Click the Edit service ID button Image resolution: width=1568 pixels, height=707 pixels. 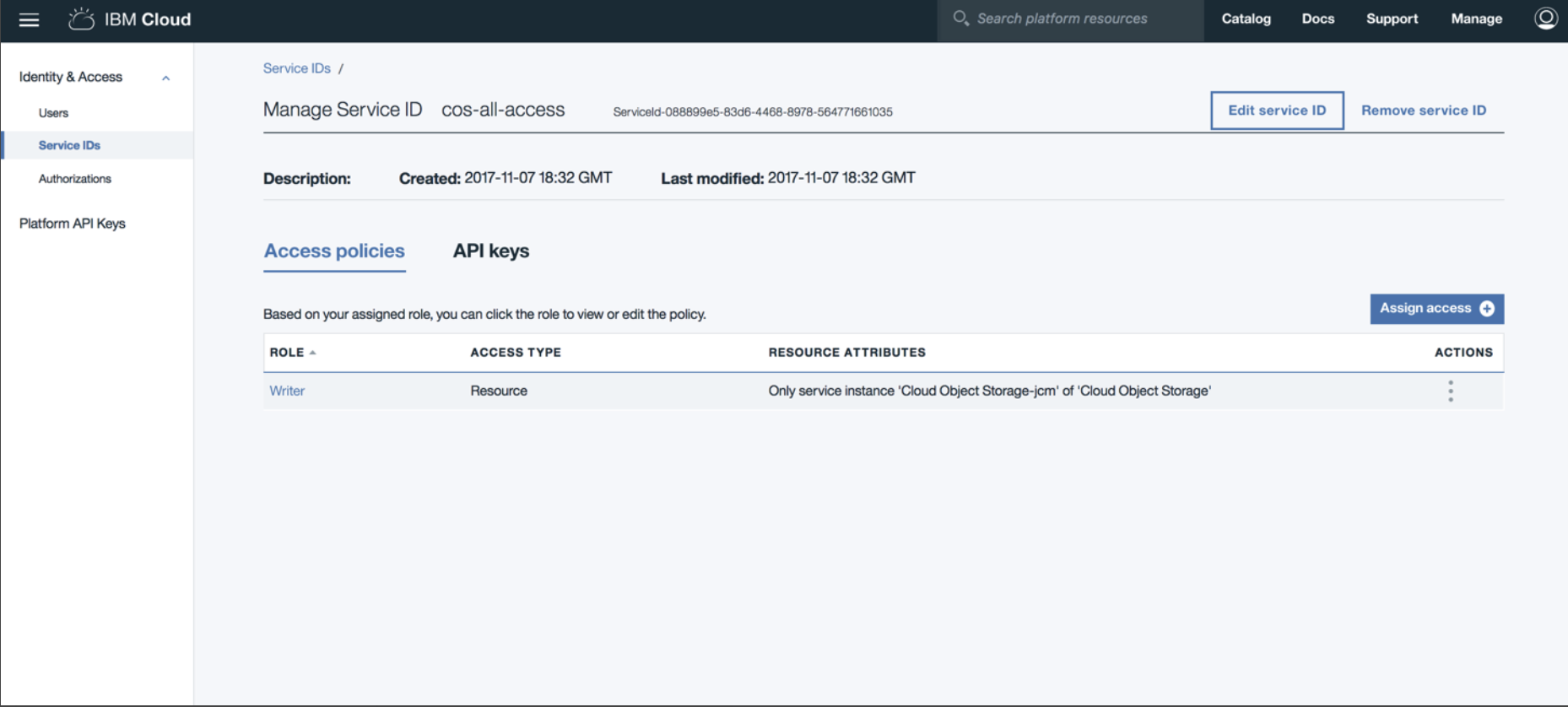pyautogui.click(x=1277, y=111)
